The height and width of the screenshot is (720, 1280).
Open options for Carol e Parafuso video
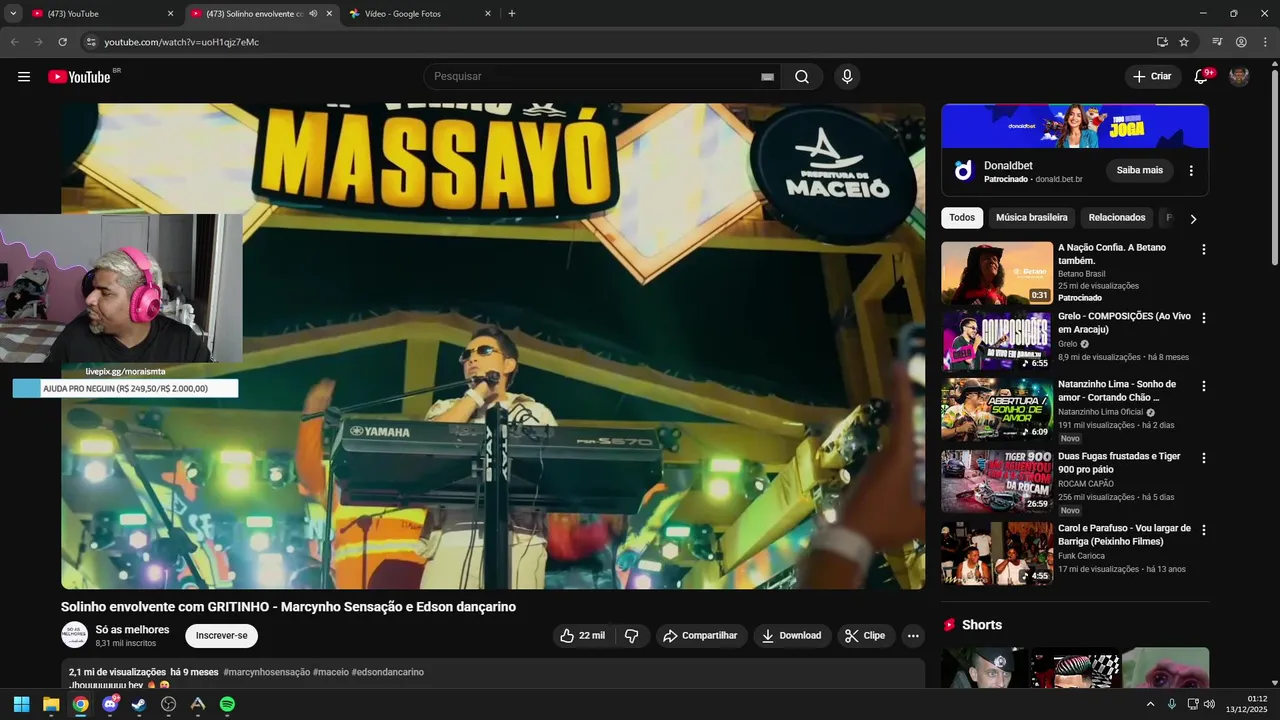pos(1204,530)
